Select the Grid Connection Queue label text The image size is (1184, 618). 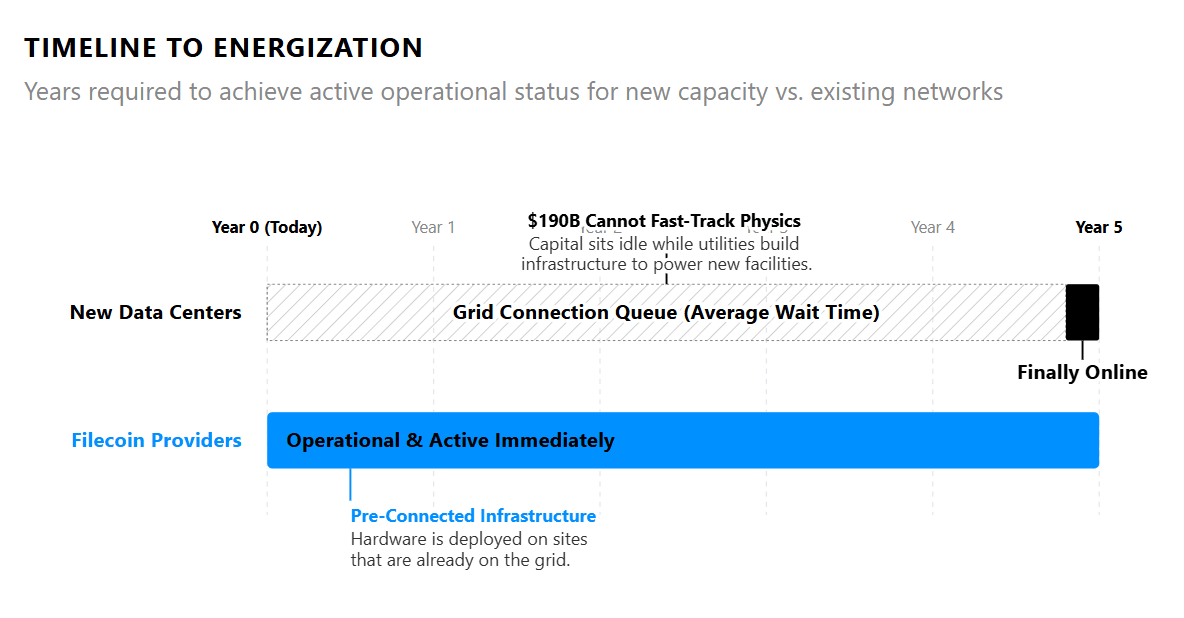pos(666,312)
